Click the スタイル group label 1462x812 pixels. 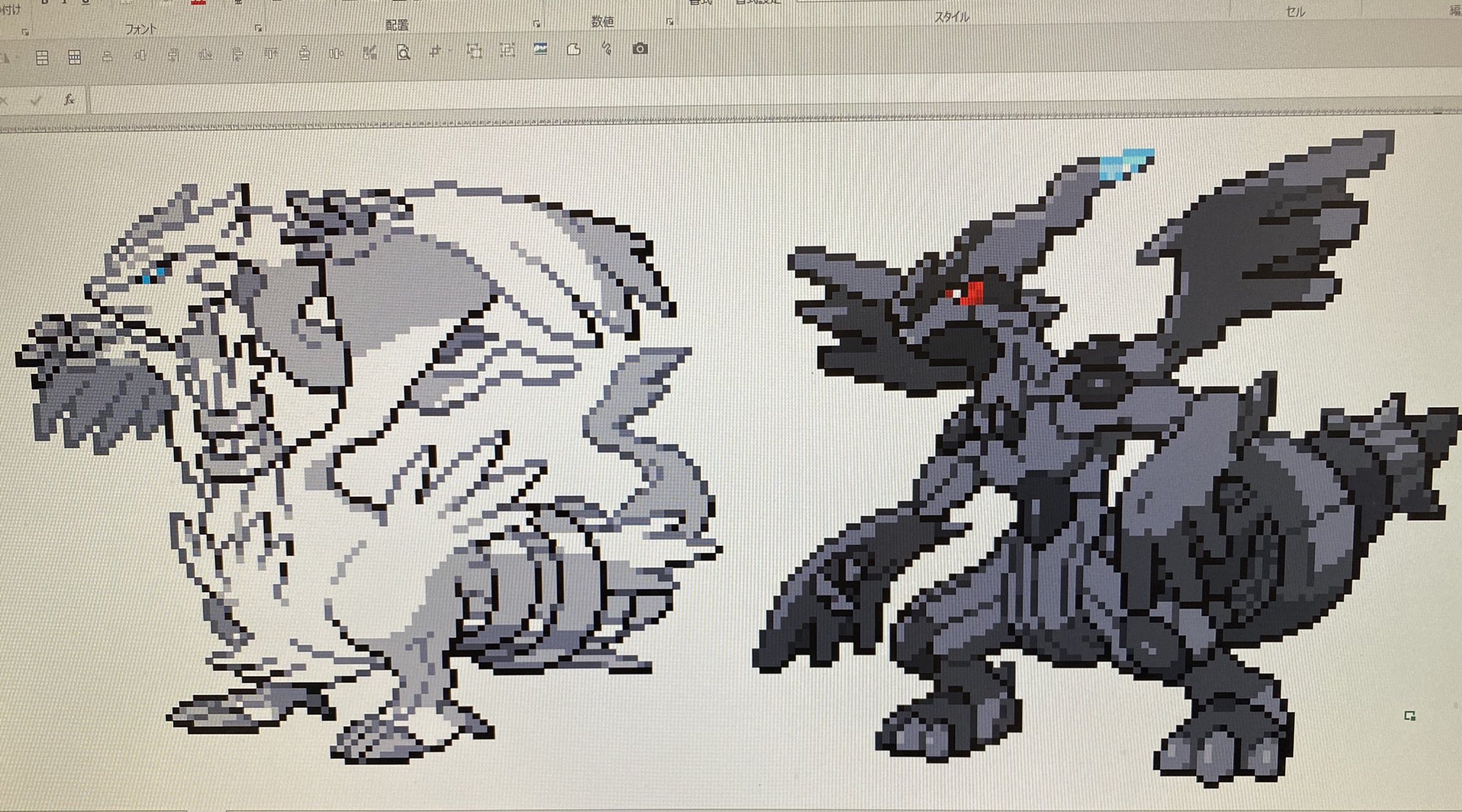(x=952, y=17)
